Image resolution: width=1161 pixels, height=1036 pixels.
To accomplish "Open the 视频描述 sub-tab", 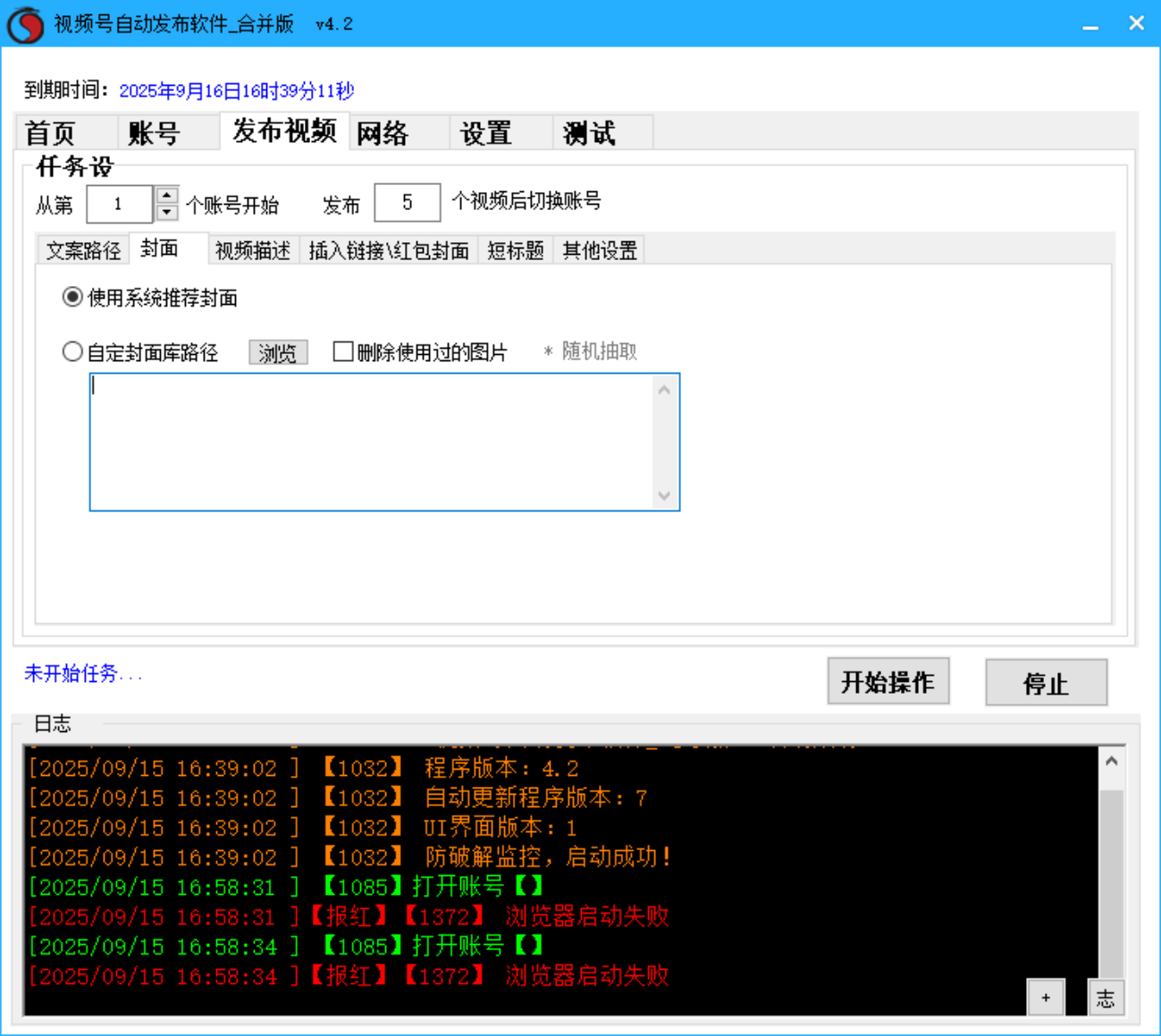I will tap(253, 250).
